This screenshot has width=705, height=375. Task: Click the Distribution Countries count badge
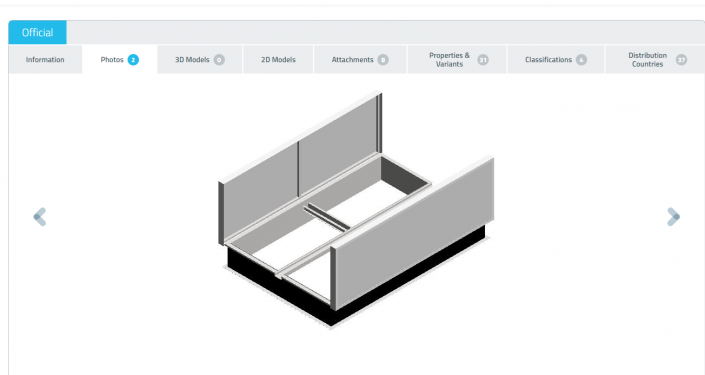pyautogui.click(x=682, y=60)
